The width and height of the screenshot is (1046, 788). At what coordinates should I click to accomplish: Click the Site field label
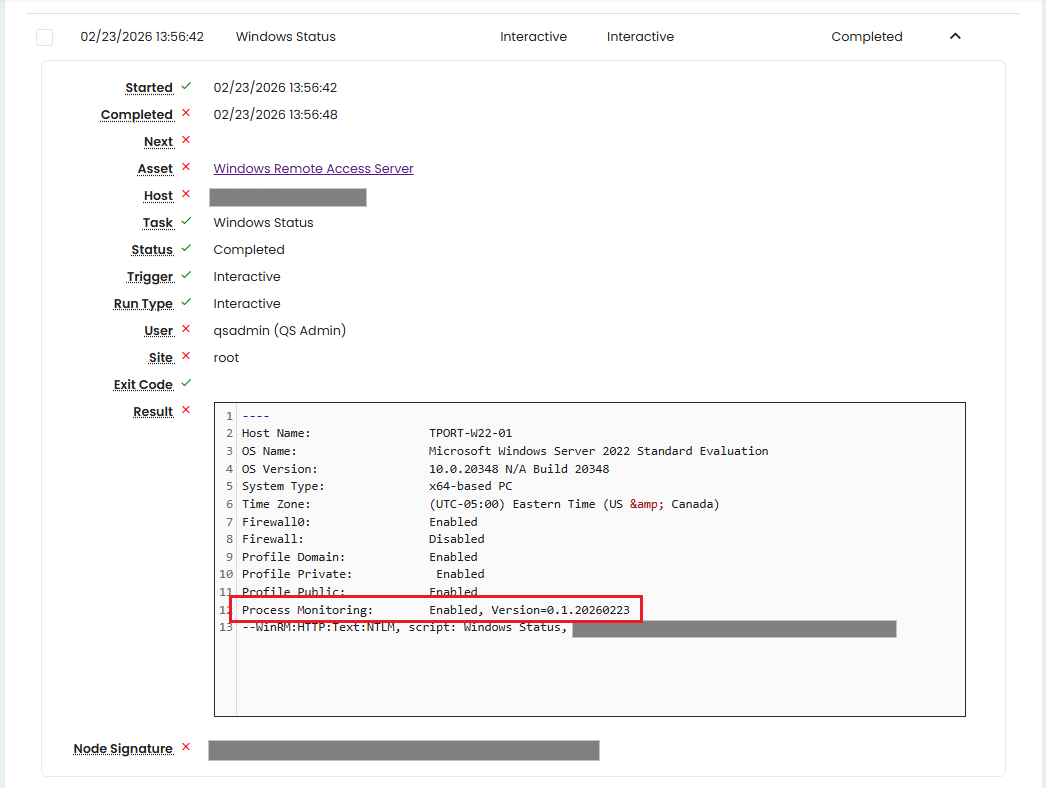[160, 358]
